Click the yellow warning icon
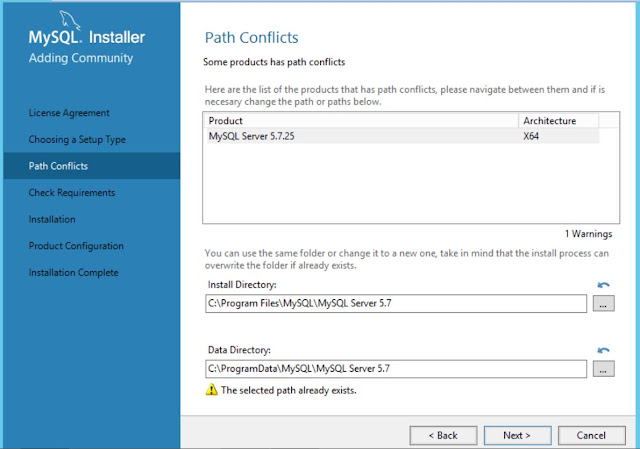Image resolution: width=640 pixels, height=449 pixels. pos(211,390)
